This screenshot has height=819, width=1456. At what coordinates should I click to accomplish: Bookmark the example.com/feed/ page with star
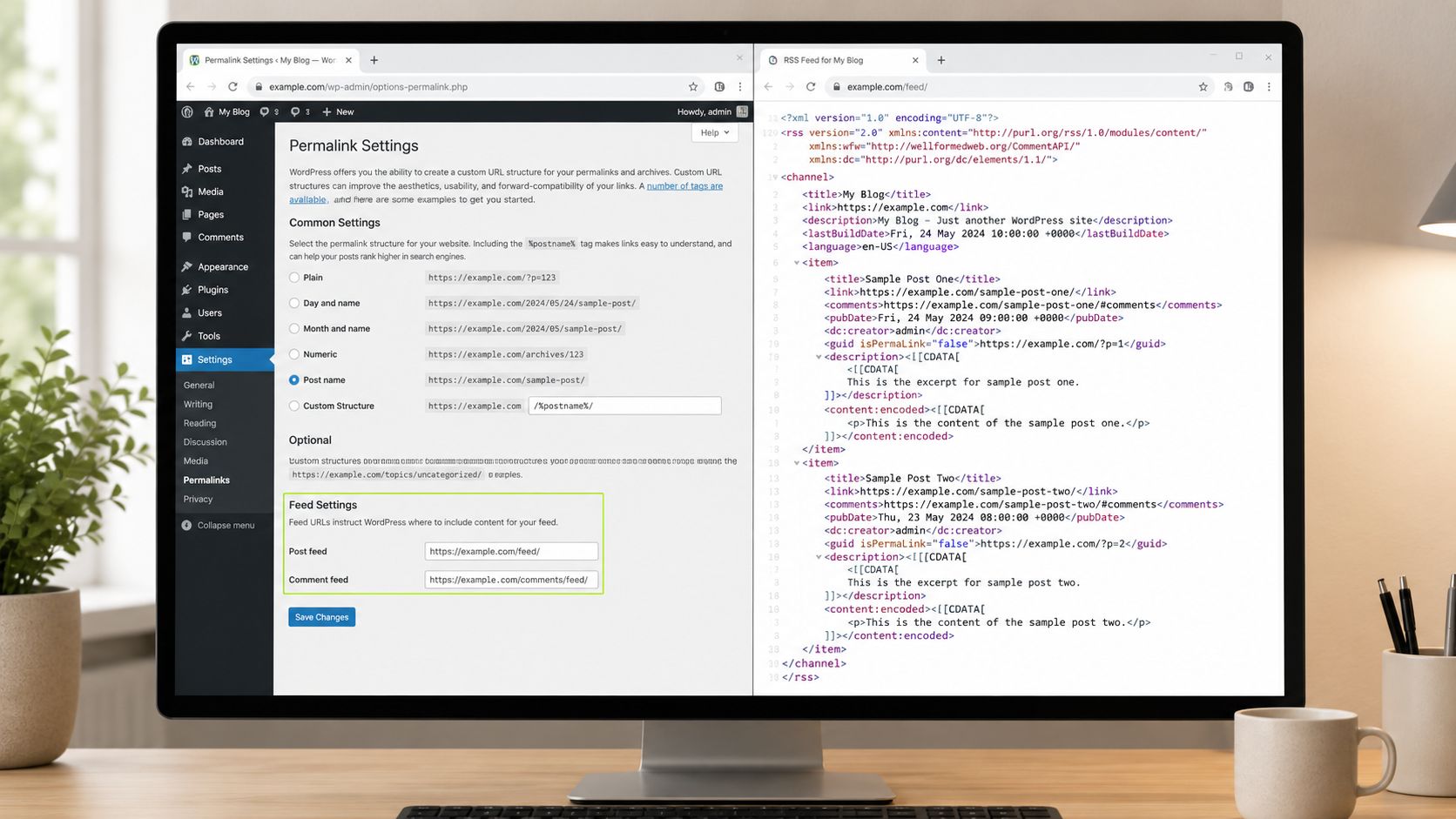point(1203,86)
